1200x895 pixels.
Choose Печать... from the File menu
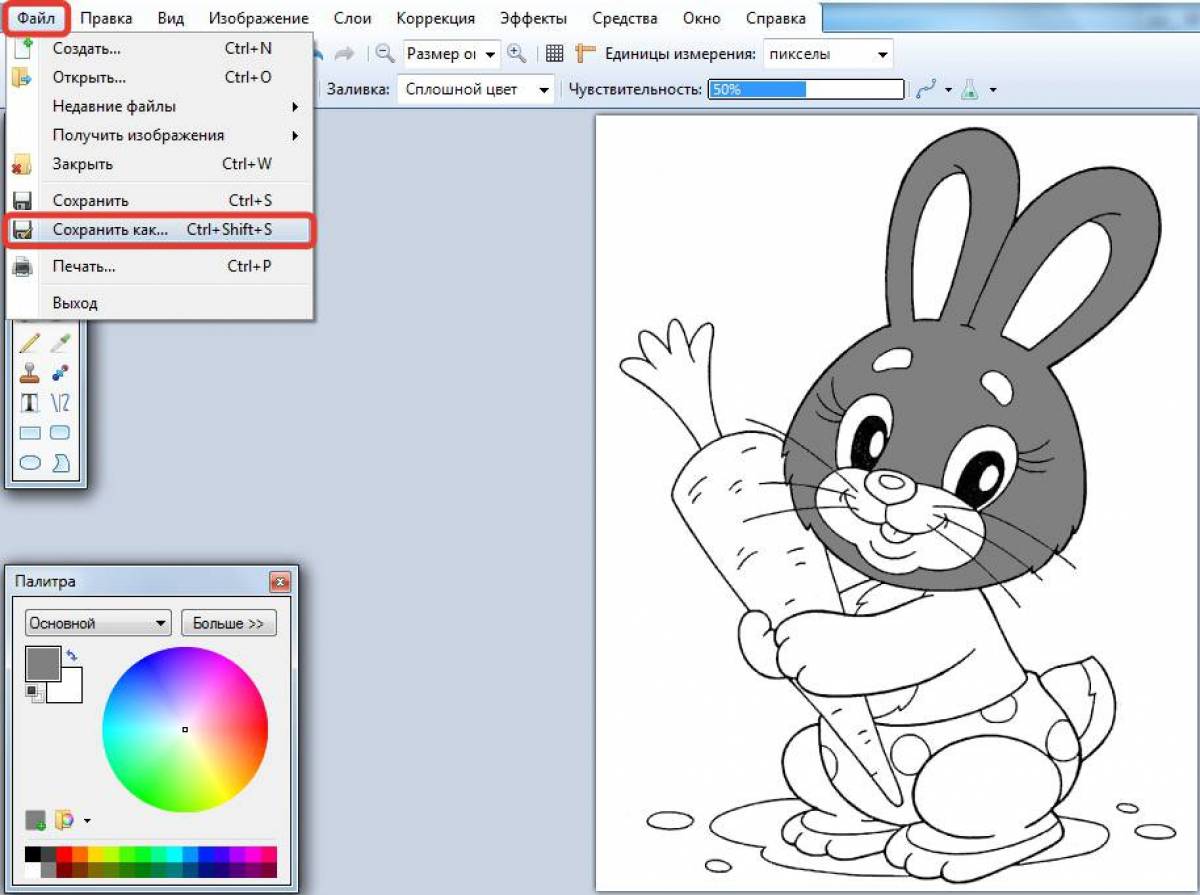[160, 266]
